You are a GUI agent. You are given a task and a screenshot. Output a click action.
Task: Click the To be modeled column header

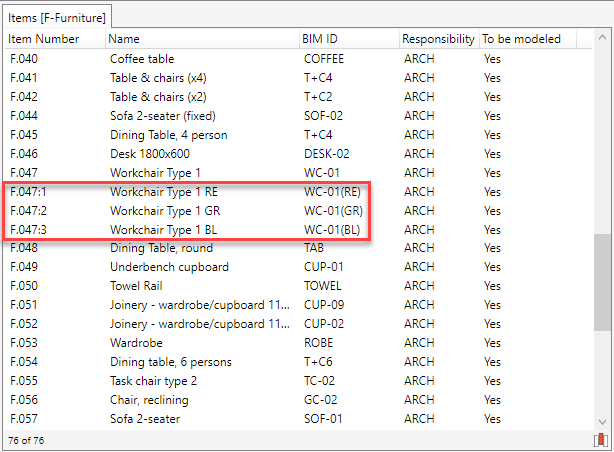pyautogui.click(x=521, y=39)
